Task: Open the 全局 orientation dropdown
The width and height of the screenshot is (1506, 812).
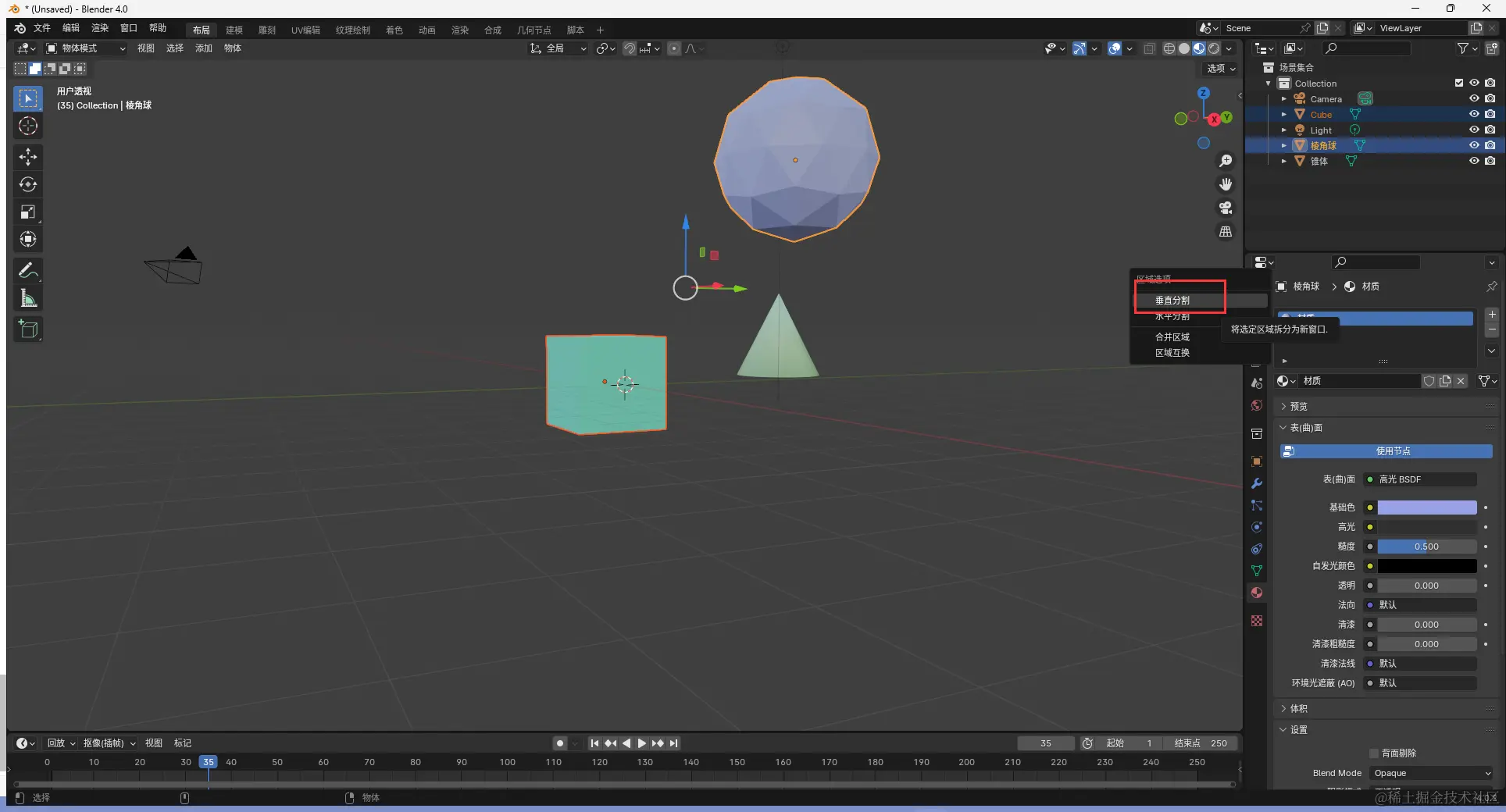Action: pyautogui.click(x=558, y=48)
